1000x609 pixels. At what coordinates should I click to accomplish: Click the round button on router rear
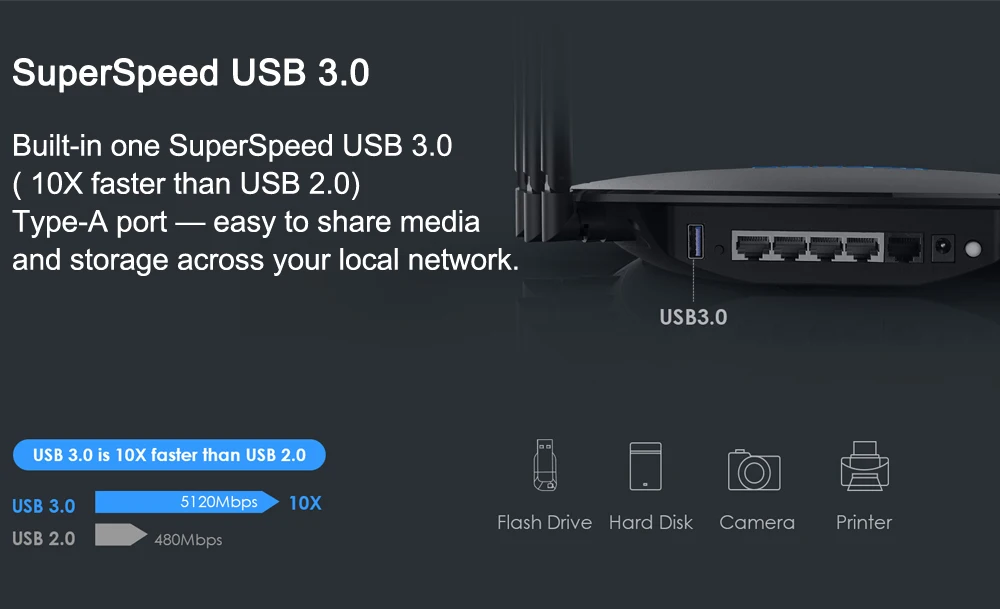tap(973, 249)
